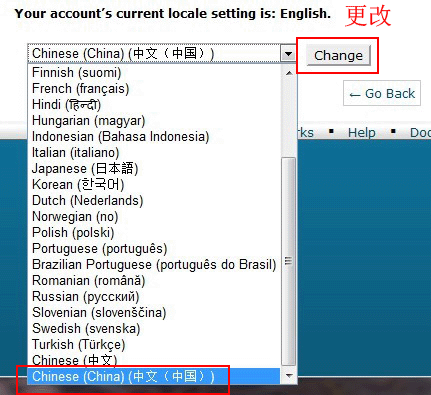Pick Brazilian Portuguese option
Screen dimensions: 431x395
tap(154, 264)
